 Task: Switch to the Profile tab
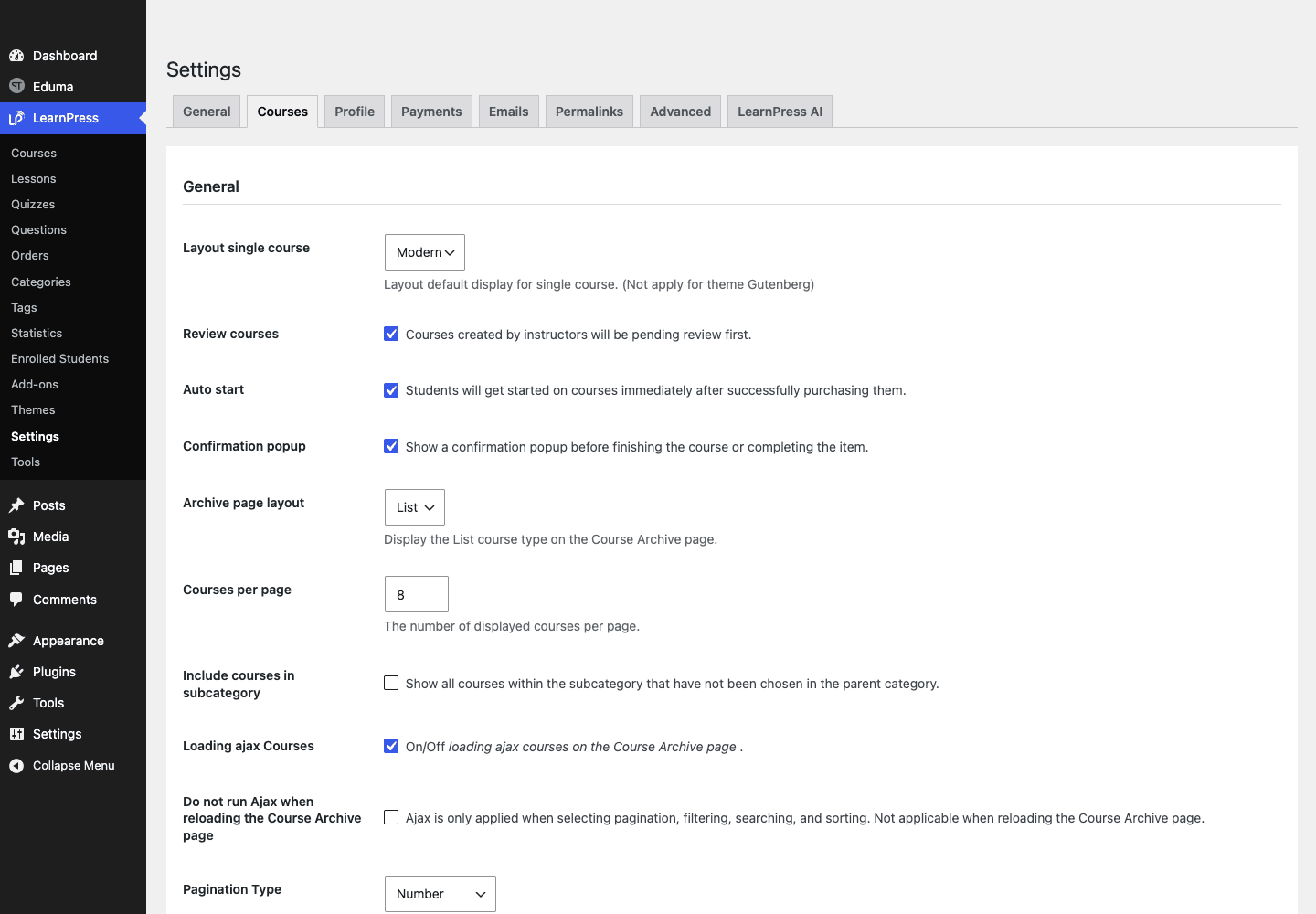coord(355,112)
